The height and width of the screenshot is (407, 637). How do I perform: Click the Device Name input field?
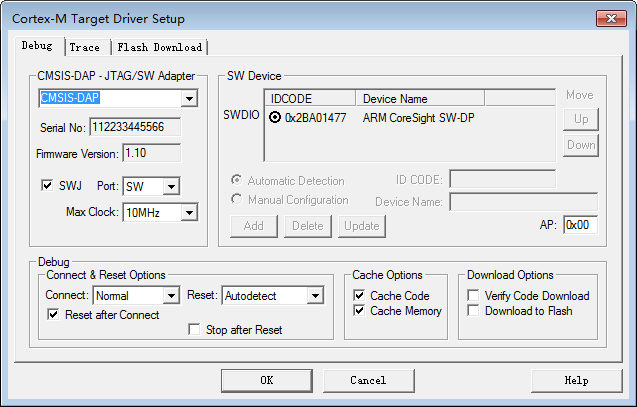click(x=524, y=202)
